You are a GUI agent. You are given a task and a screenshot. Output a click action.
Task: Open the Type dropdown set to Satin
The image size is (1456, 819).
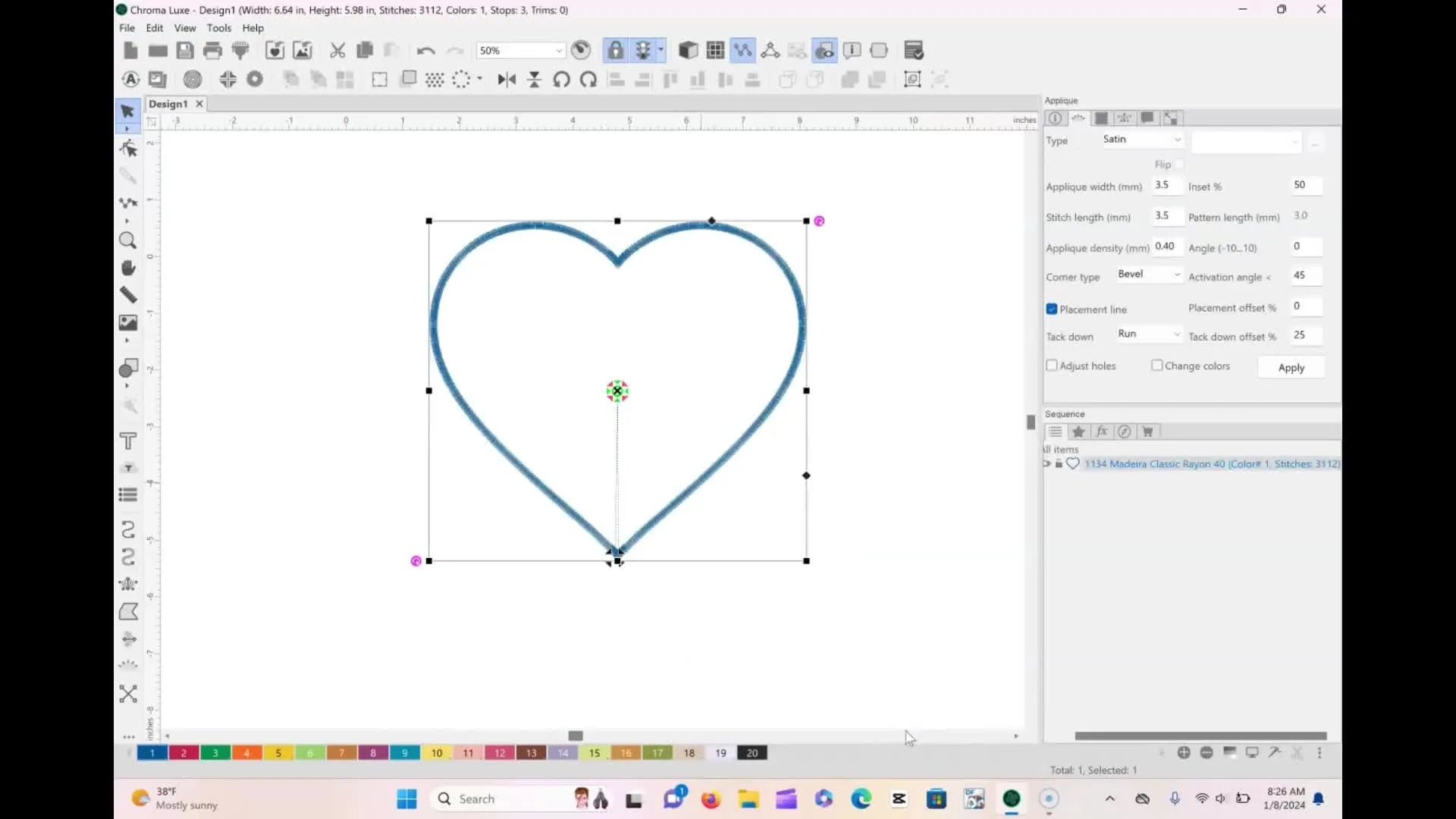(1141, 140)
